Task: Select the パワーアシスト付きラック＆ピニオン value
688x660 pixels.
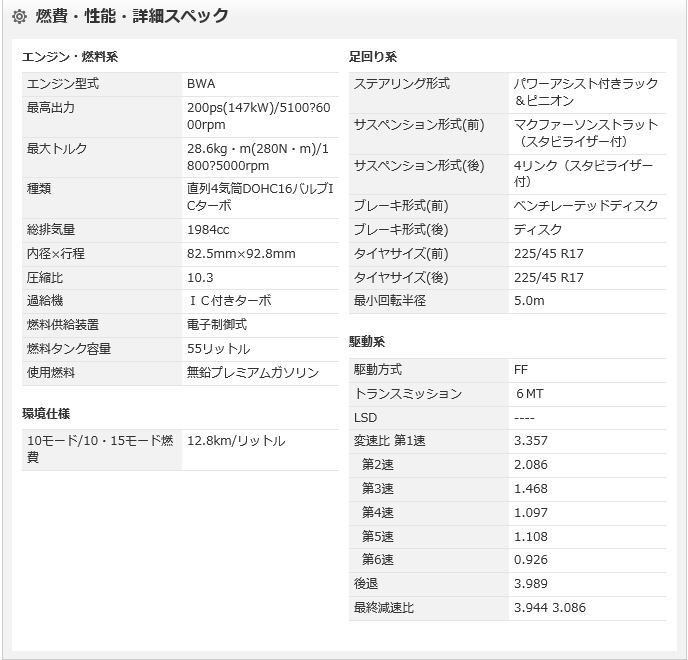Action: (x=586, y=92)
